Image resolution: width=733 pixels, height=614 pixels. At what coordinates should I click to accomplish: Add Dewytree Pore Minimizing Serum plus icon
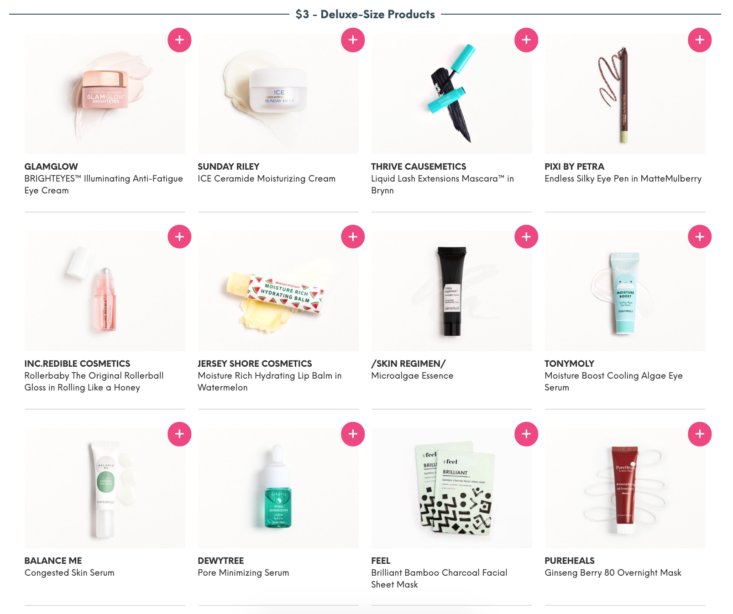pos(353,434)
